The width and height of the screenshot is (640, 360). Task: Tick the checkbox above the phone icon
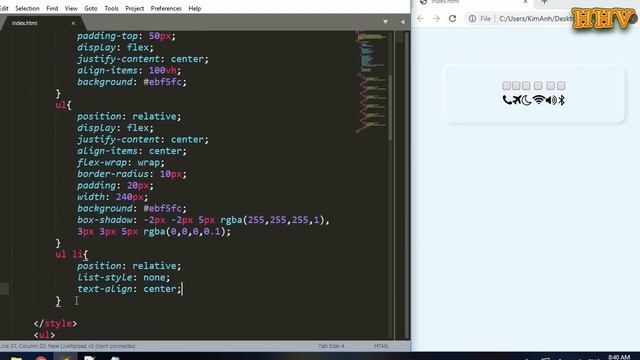click(x=507, y=85)
